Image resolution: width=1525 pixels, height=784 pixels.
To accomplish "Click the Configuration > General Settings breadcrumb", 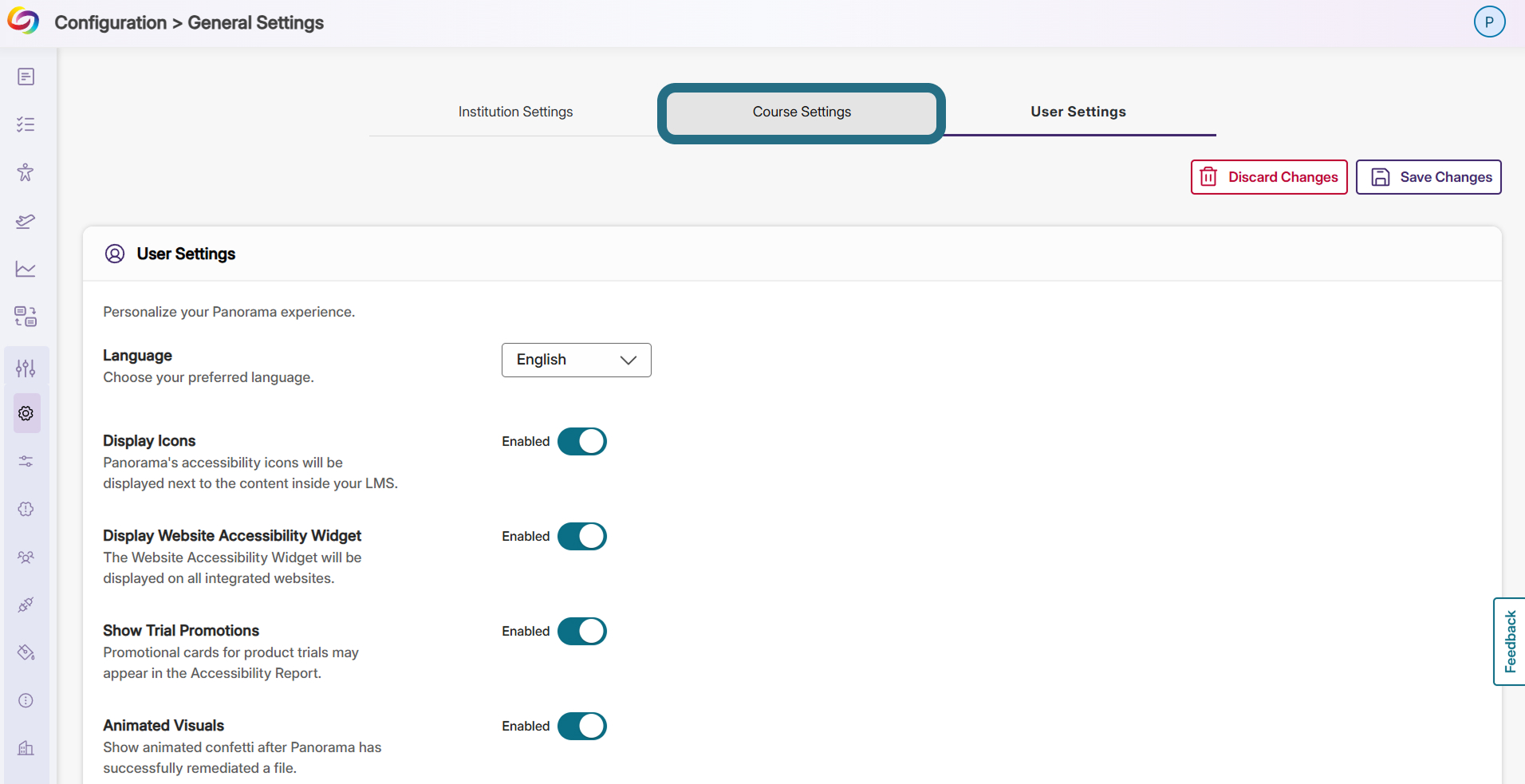I will click(x=189, y=22).
